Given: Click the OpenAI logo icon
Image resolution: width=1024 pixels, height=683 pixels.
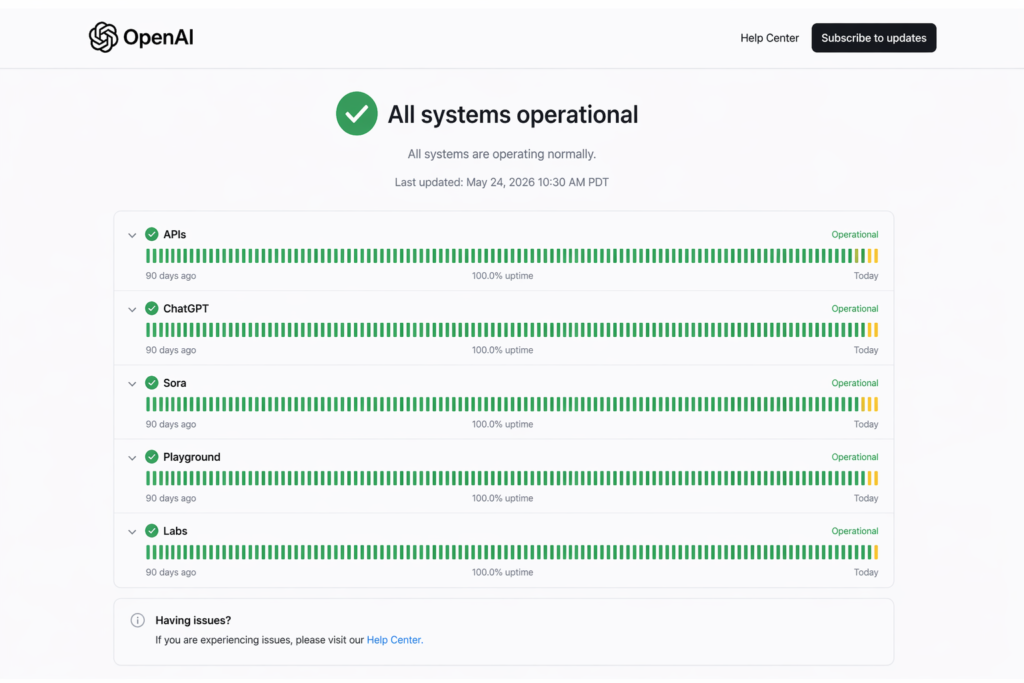Looking at the screenshot, I should click(103, 38).
